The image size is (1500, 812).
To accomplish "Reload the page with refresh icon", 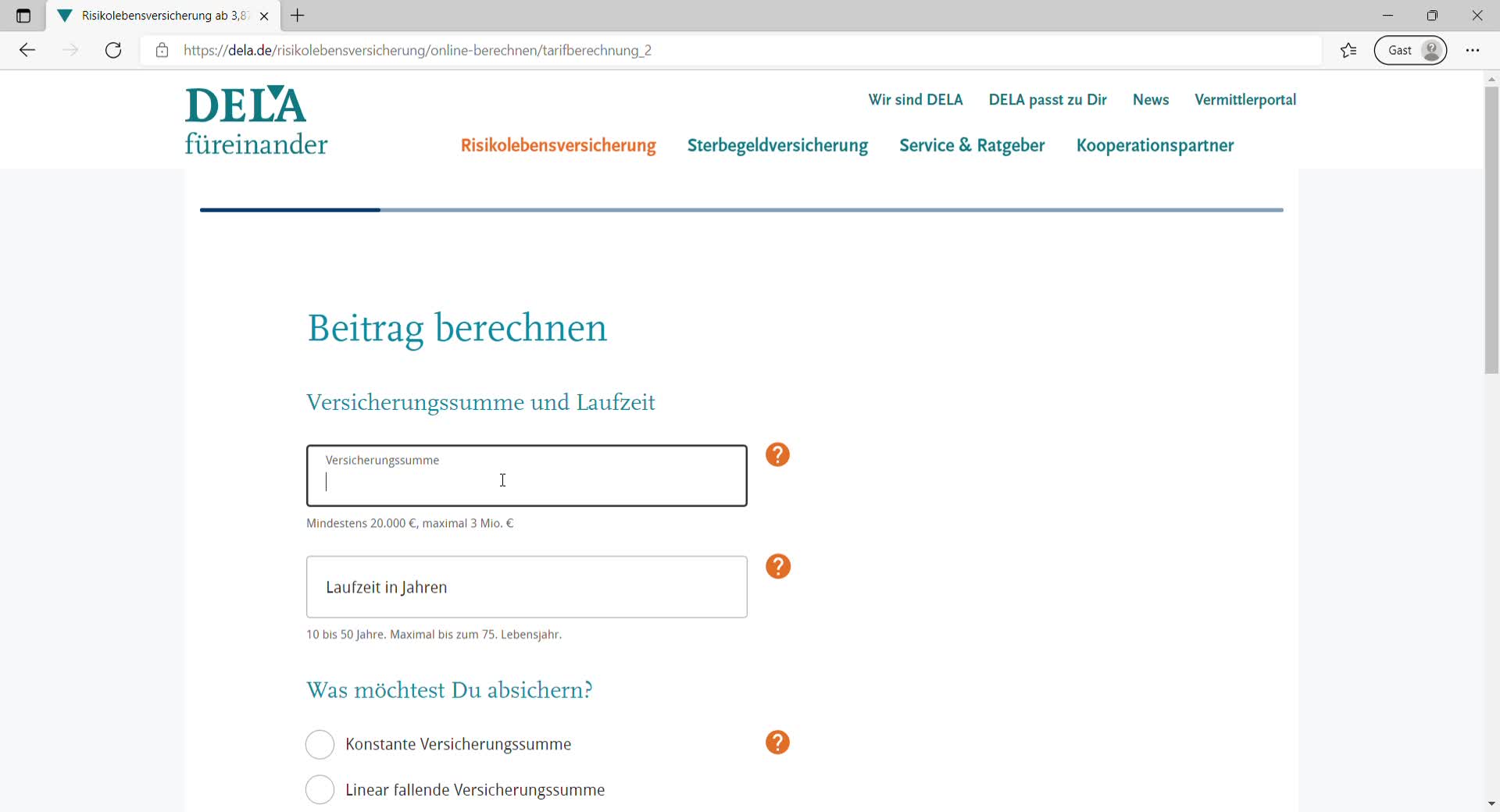I will [113, 51].
